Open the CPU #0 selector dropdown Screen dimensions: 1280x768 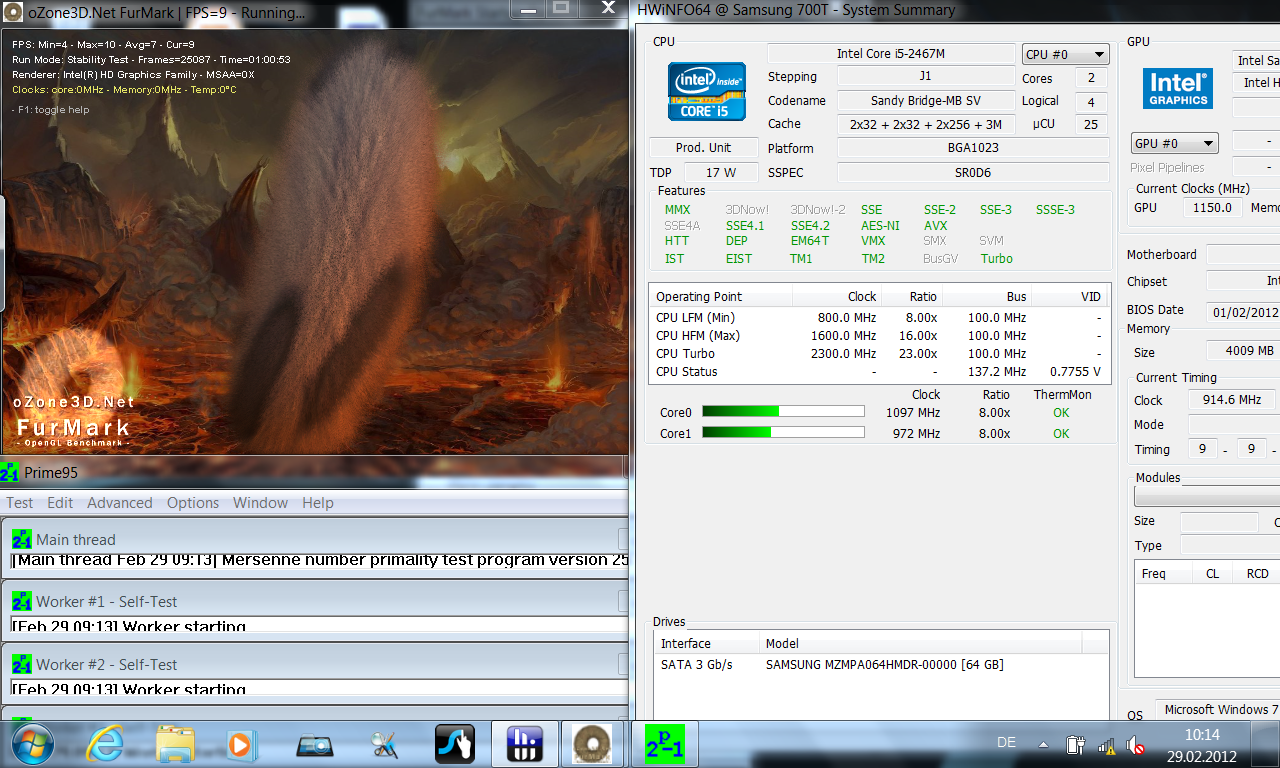click(1066, 54)
